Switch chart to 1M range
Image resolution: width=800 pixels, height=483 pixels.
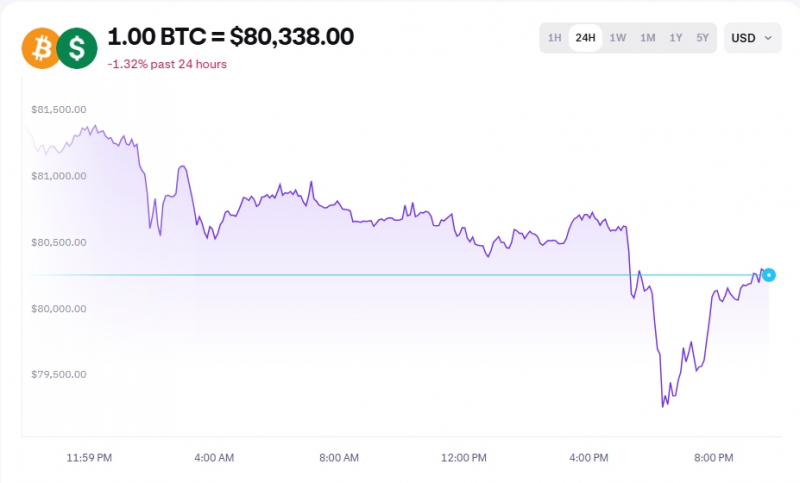pos(647,38)
